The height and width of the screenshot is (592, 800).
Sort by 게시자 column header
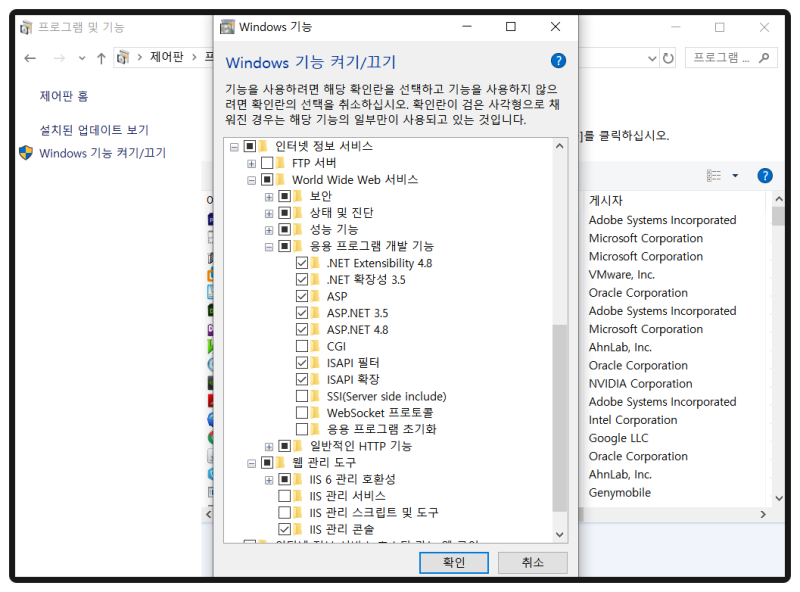click(x=606, y=200)
